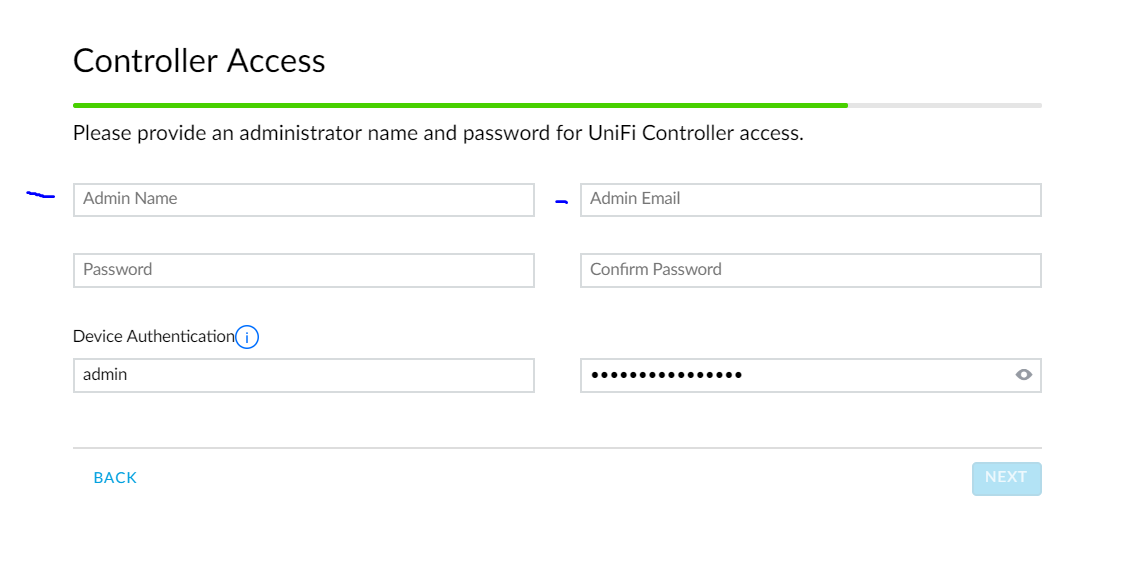Click the green filled progress bar section
Viewport: 1135px width, 586px height.
(x=460, y=105)
